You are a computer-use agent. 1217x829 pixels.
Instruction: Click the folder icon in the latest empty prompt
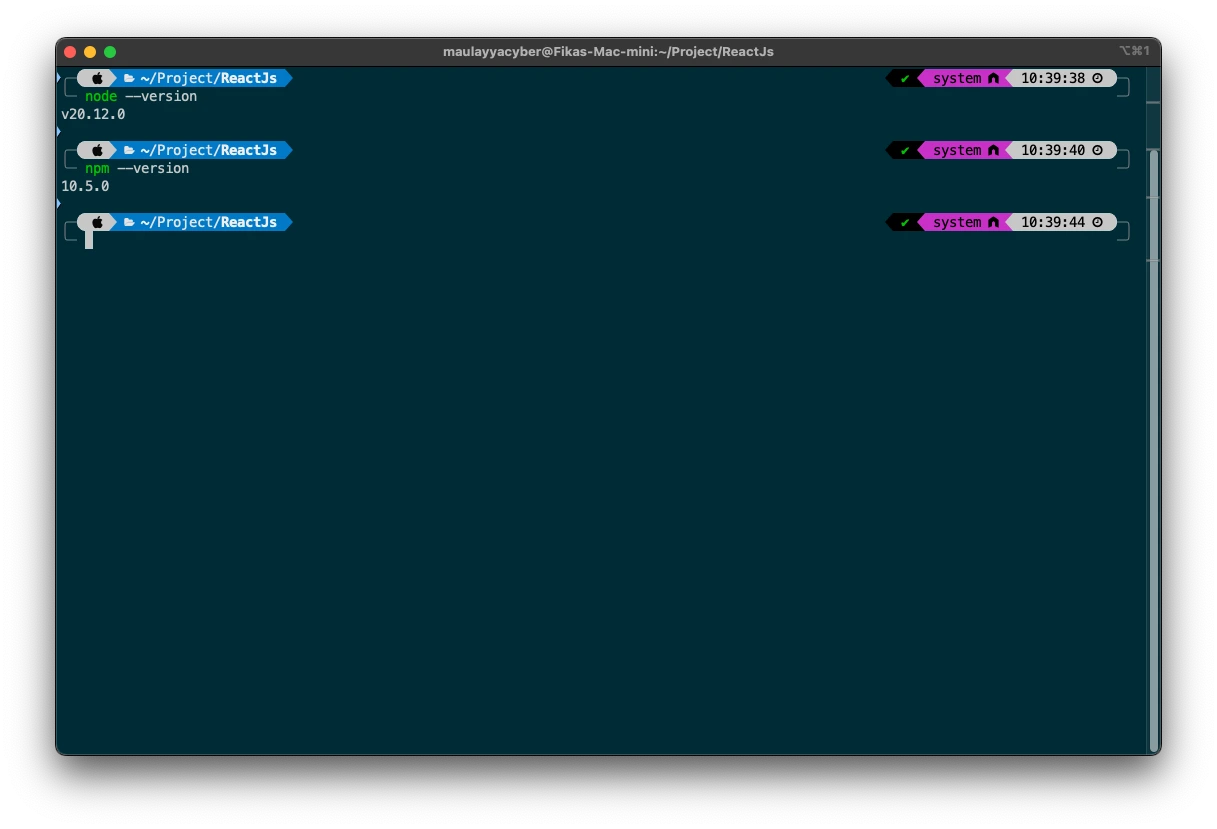coord(129,222)
